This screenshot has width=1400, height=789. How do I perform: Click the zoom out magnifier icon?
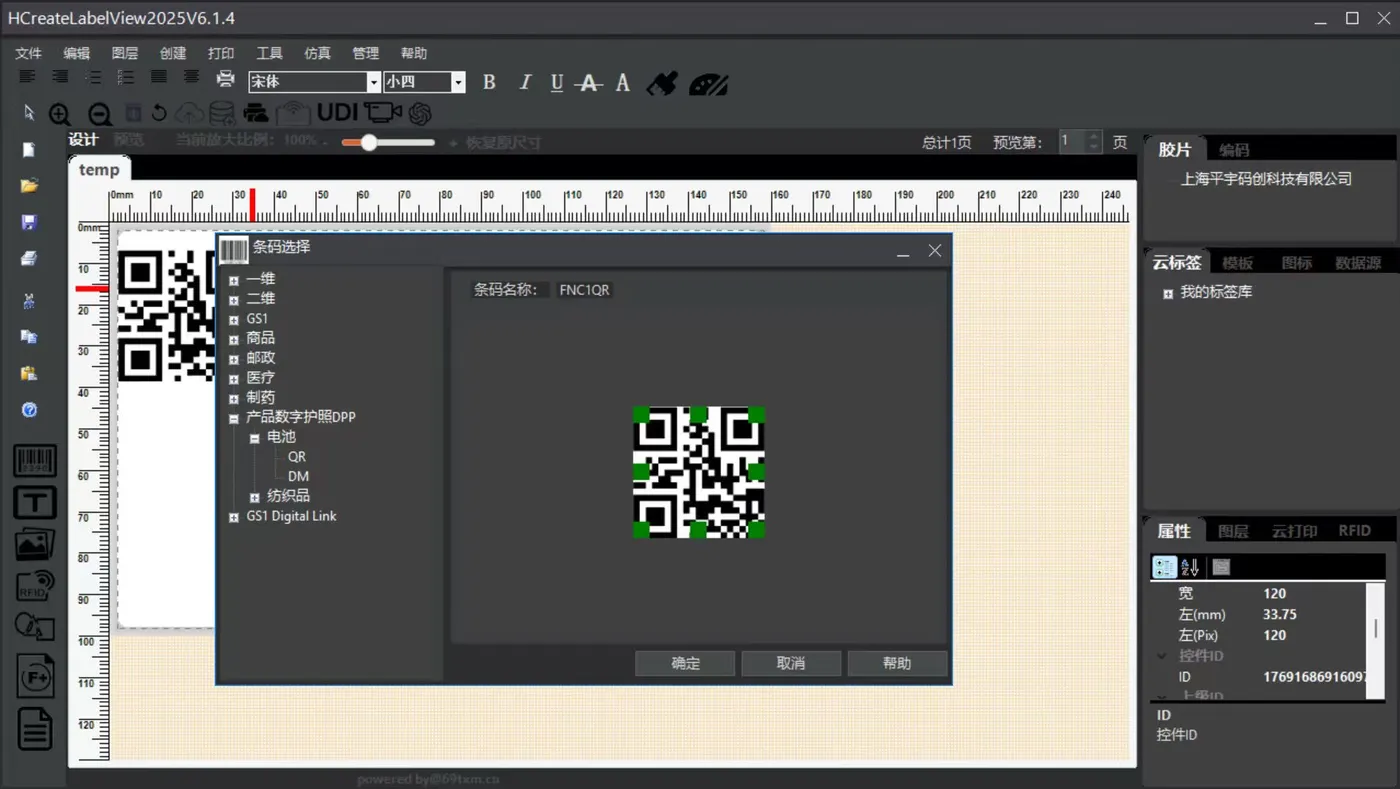coord(99,114)
